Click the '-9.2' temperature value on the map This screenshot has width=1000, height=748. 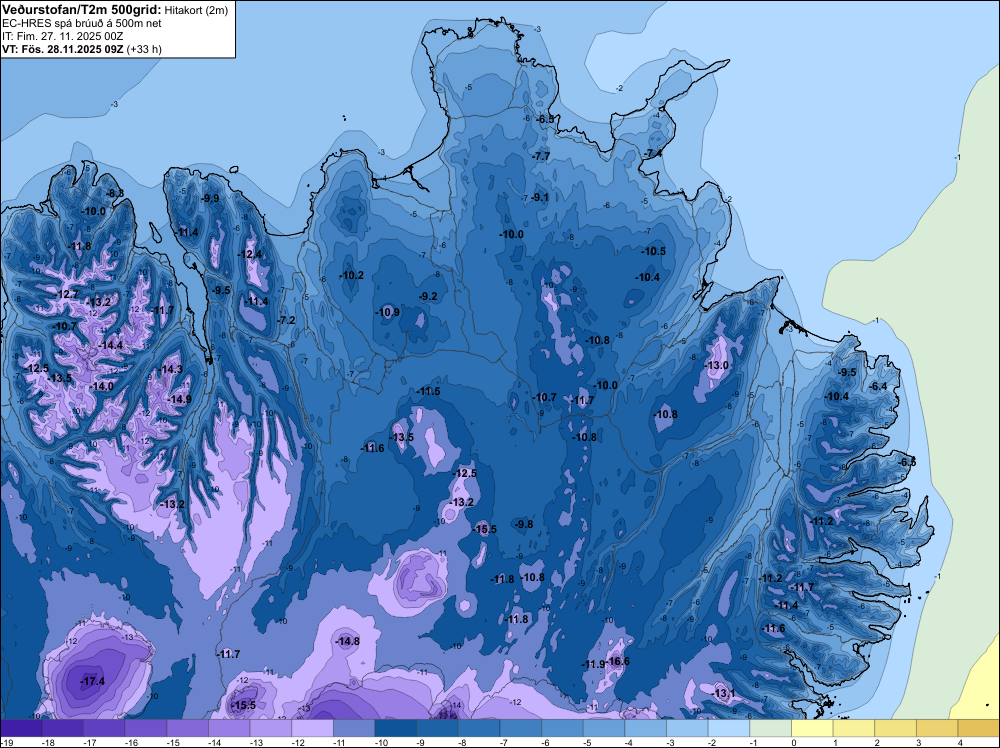[428, 297]
